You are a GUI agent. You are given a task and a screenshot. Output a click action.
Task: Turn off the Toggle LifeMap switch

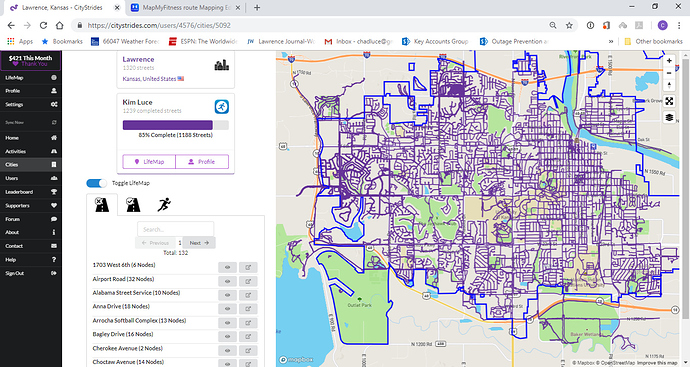(x=96, y=183)
